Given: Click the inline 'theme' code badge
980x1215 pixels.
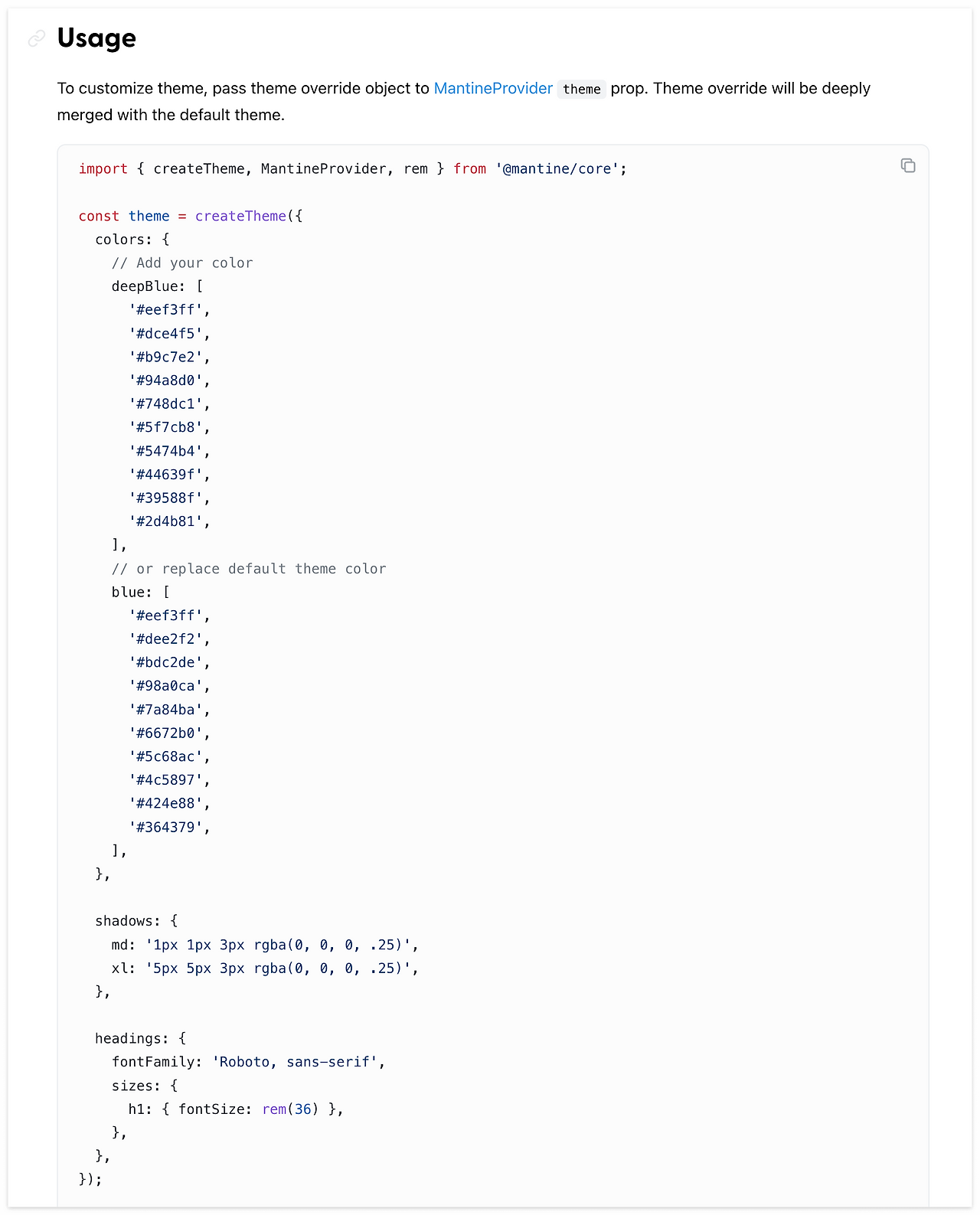Looking at the screenshot, I should tap(581, 89).
